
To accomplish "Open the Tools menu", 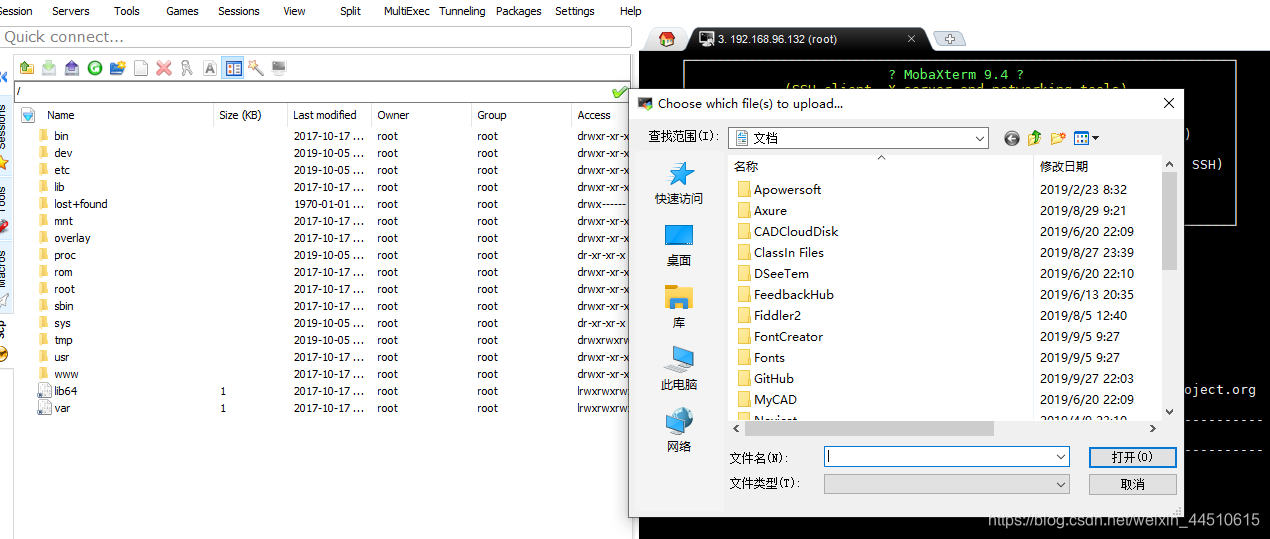I will click(x=127, y=11).
